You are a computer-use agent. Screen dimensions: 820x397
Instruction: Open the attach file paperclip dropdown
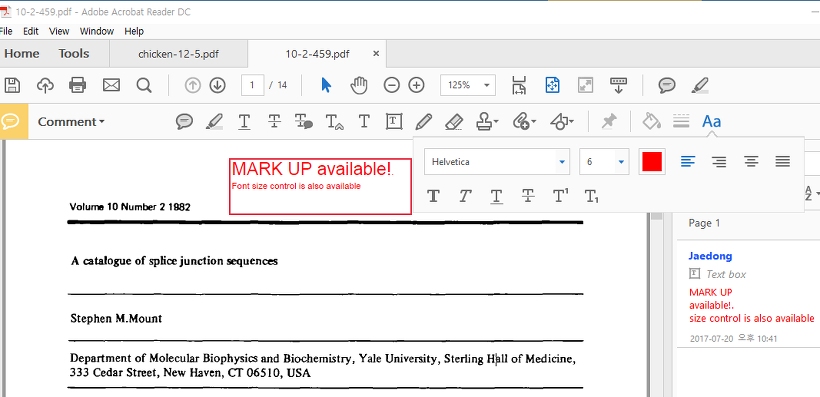click(x=524, y=122)
